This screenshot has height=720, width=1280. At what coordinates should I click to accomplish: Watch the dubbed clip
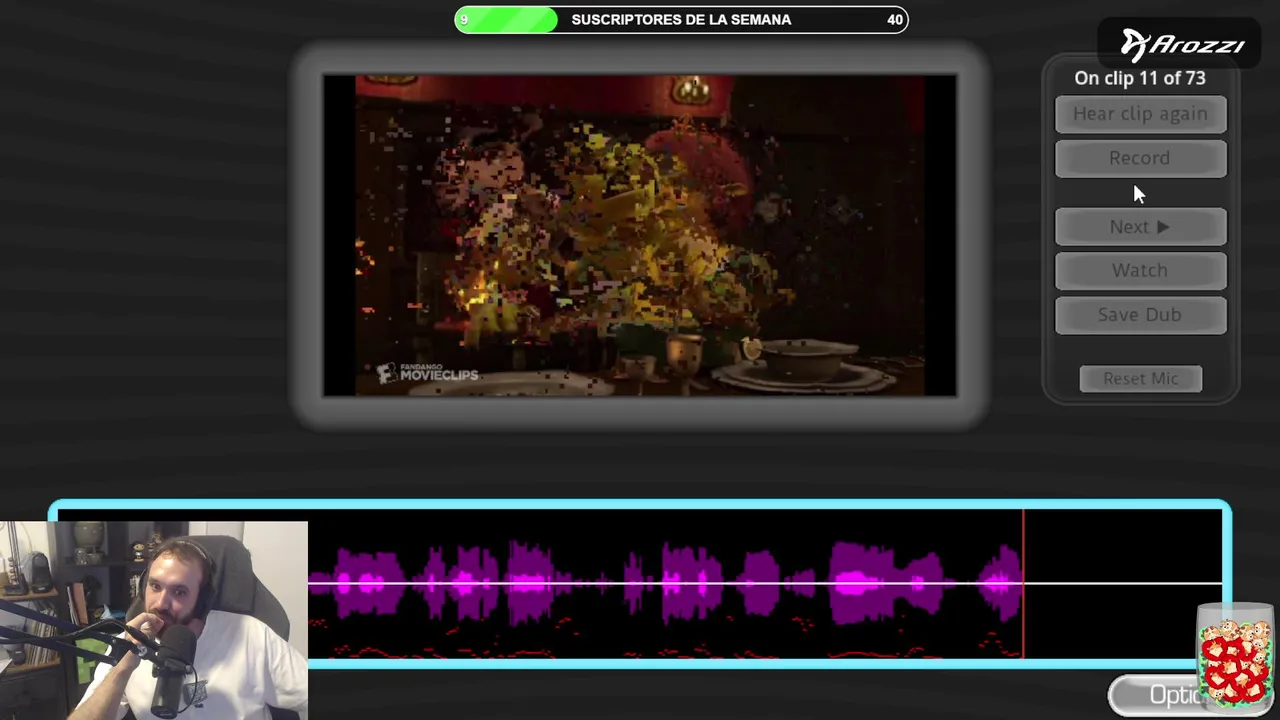(x=1140, y=270)
